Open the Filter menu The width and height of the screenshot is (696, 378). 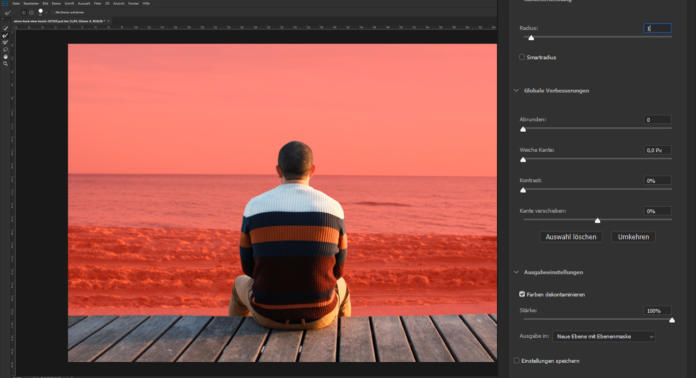coord(98,4)
